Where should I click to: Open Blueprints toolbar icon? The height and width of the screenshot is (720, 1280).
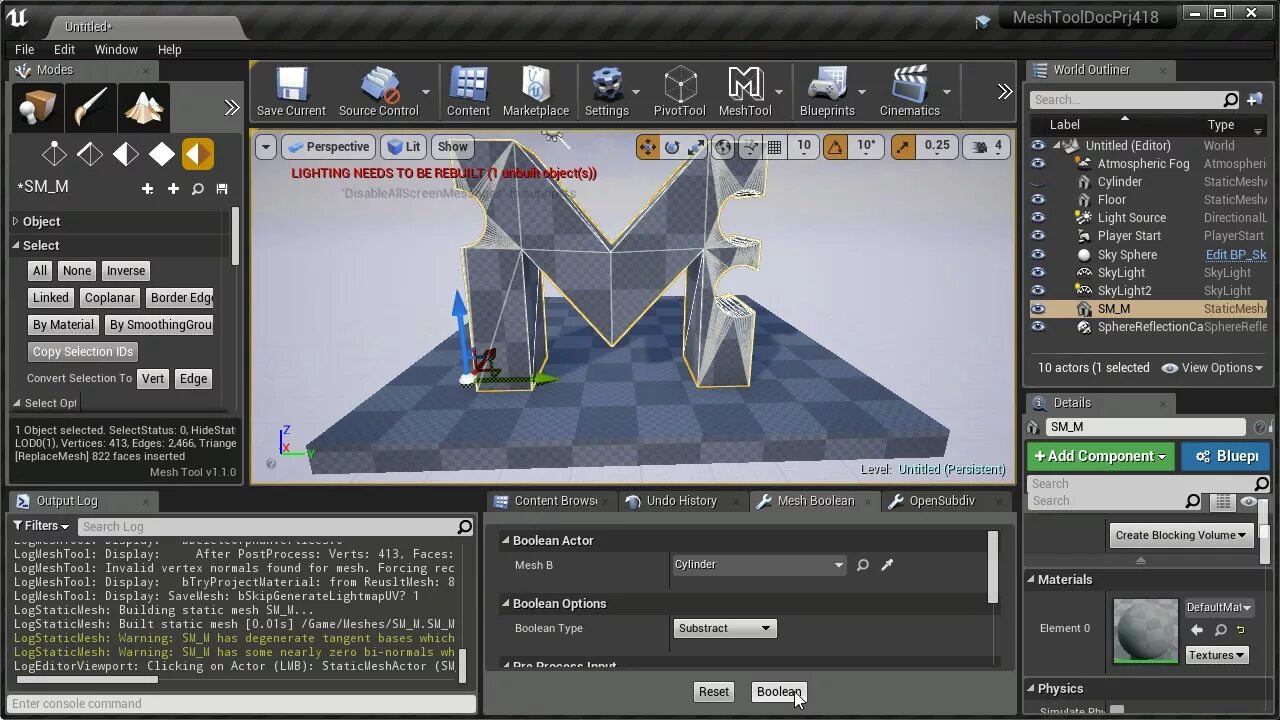[827, 92]
